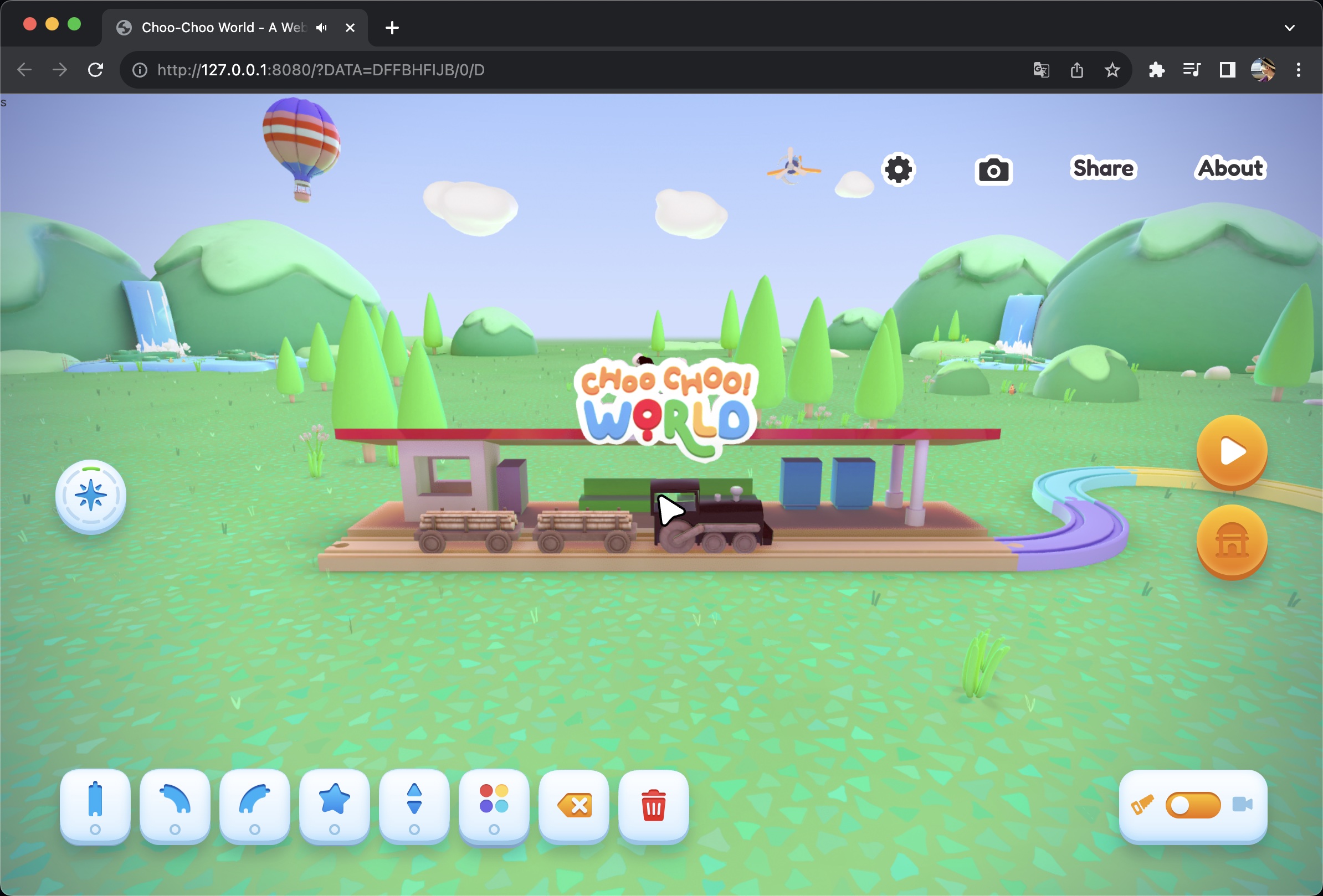Open a new browser tab
1323x896 pixels.
point(392,27)
